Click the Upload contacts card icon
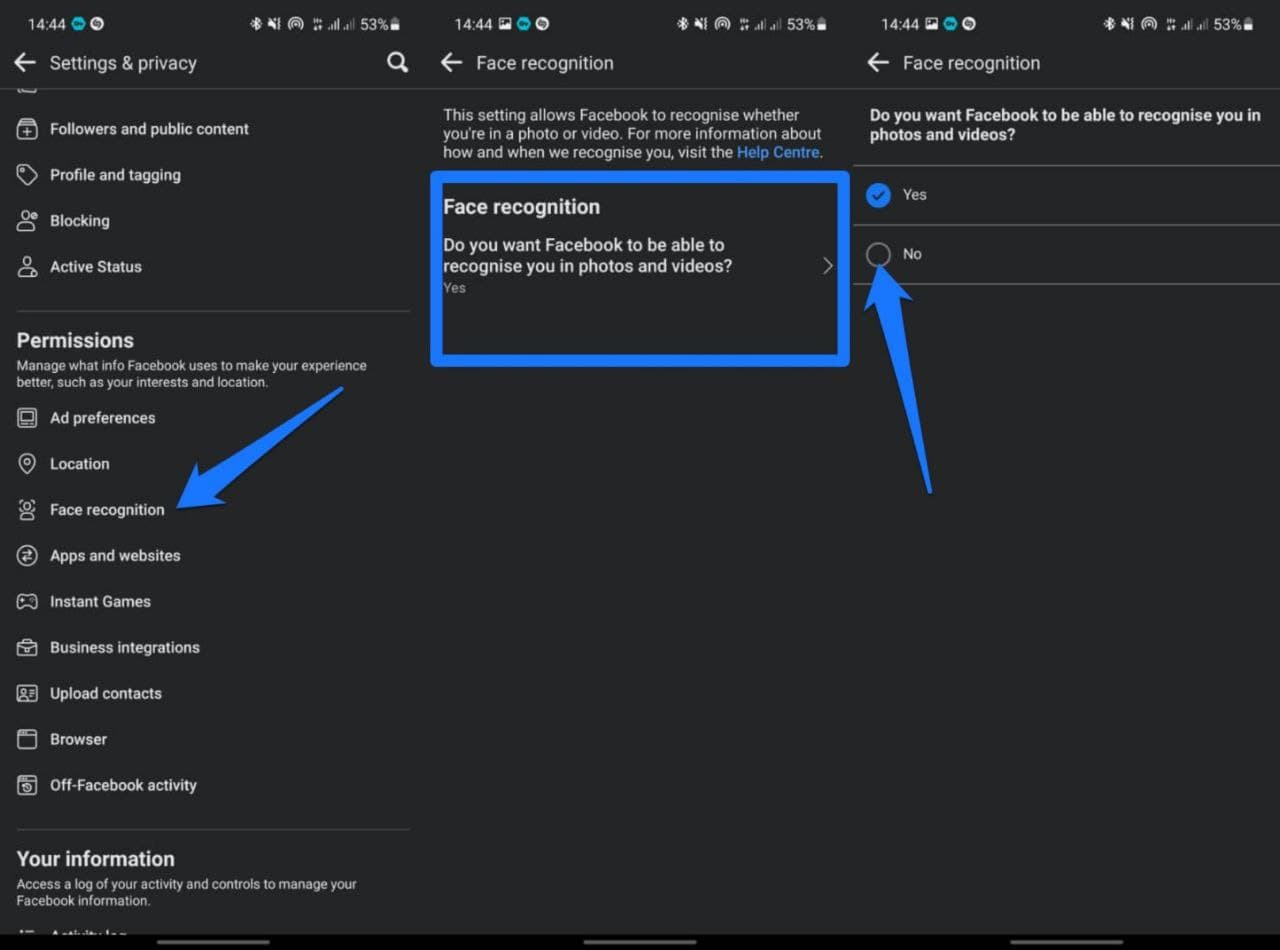This screenshot has height=950, width=1280. point(27,694)
